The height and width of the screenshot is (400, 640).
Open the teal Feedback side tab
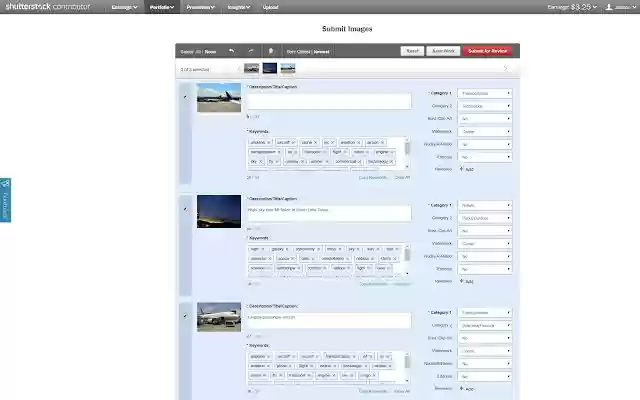(x=5, y=200)
